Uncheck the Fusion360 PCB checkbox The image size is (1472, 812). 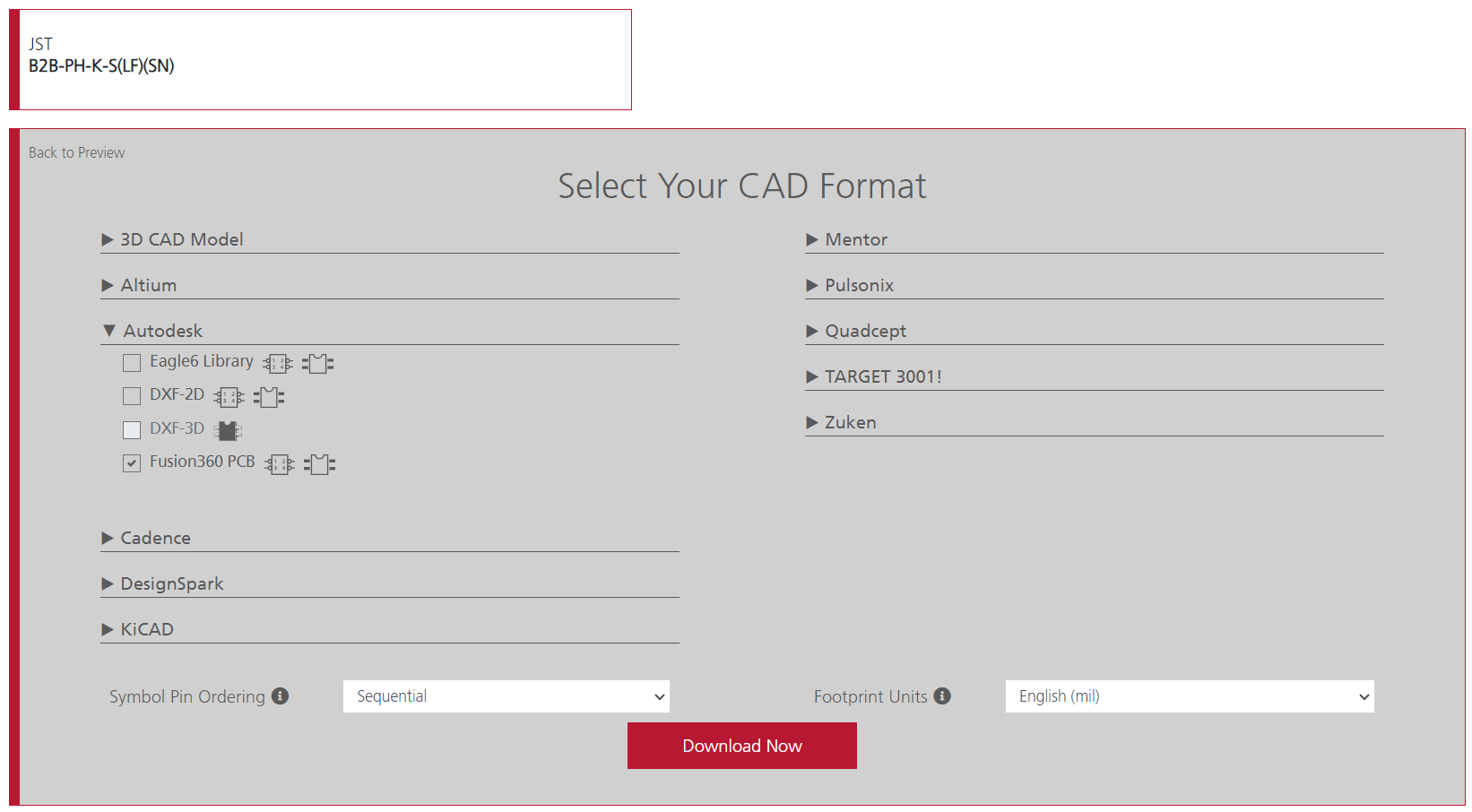[132, 463]
